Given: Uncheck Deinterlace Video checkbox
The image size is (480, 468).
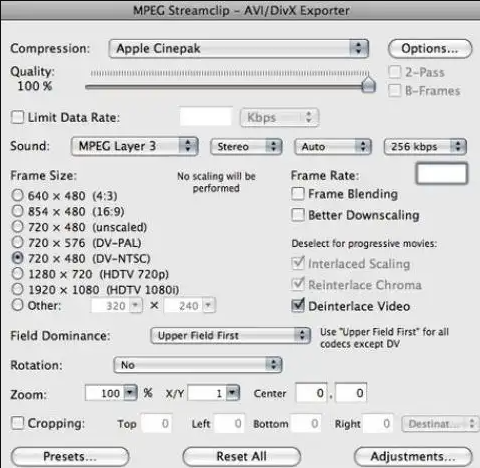Looking at the screenshot, I should 298,306.
